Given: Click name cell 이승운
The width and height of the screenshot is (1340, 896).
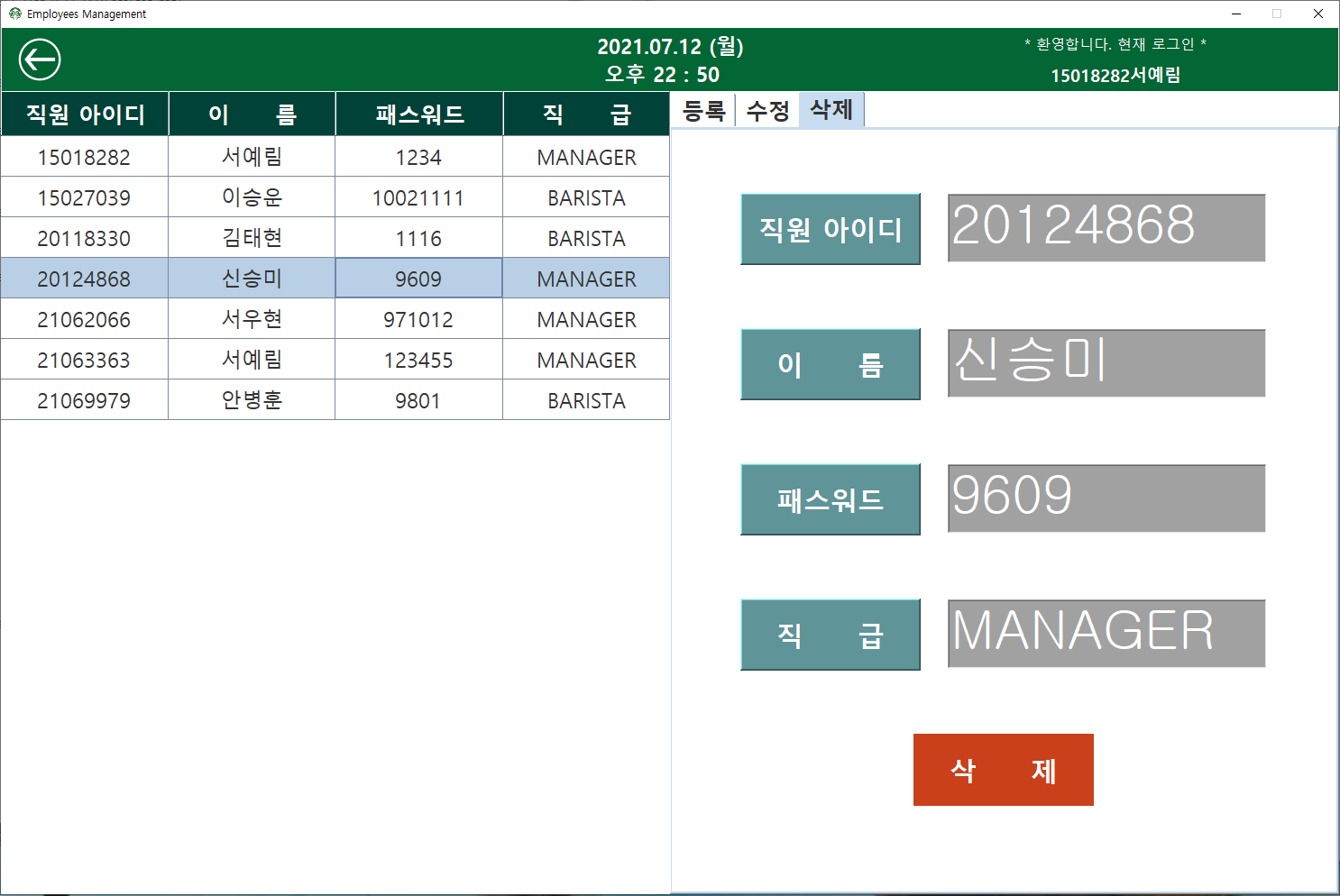Looking at the screenshot, I should pos(252,197).
